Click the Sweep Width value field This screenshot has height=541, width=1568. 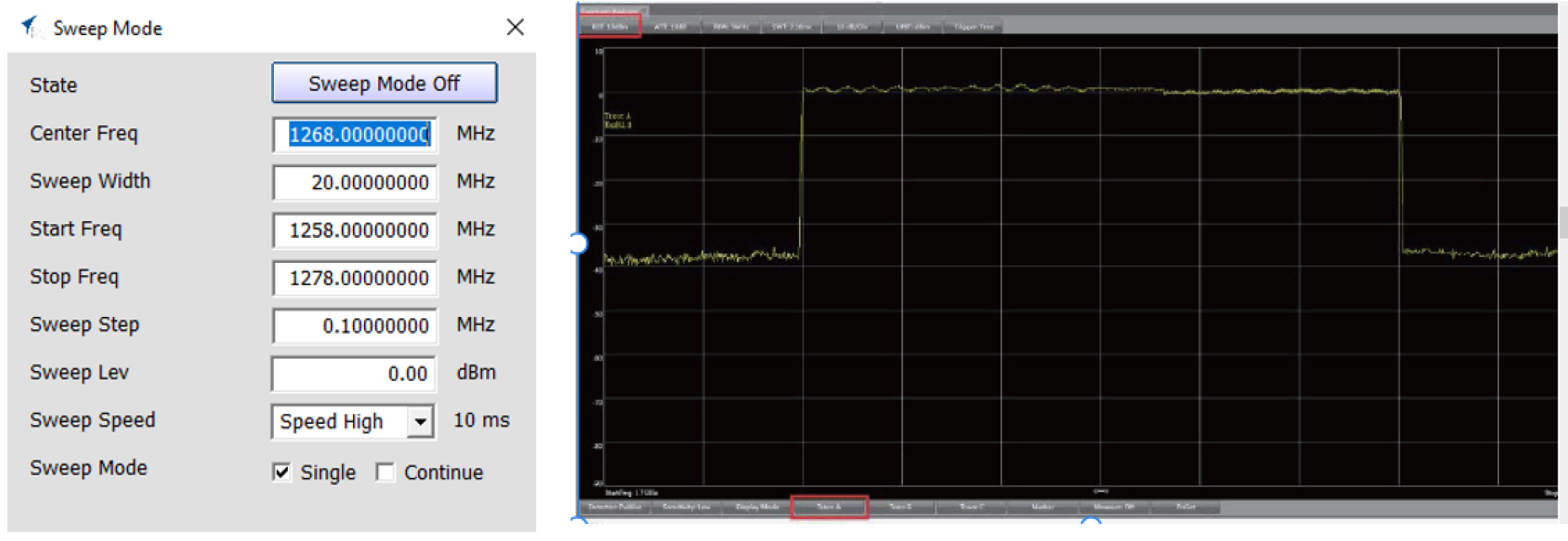tap(355, 182)
